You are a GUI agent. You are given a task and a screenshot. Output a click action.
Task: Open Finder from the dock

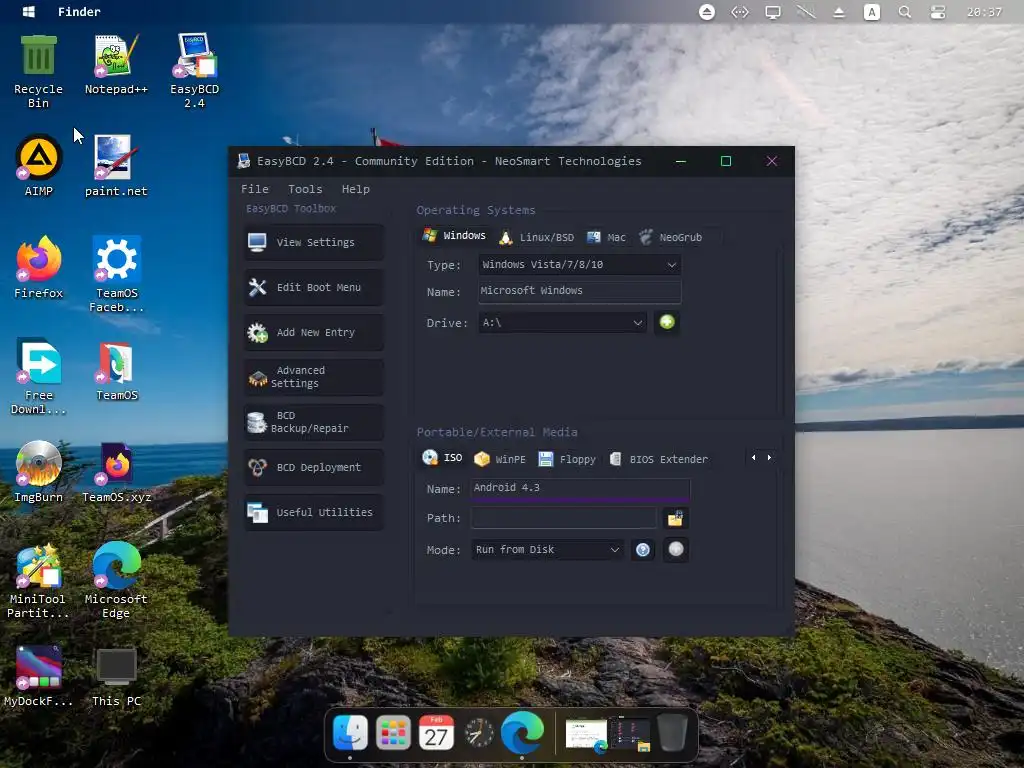(x=350, y=733)
